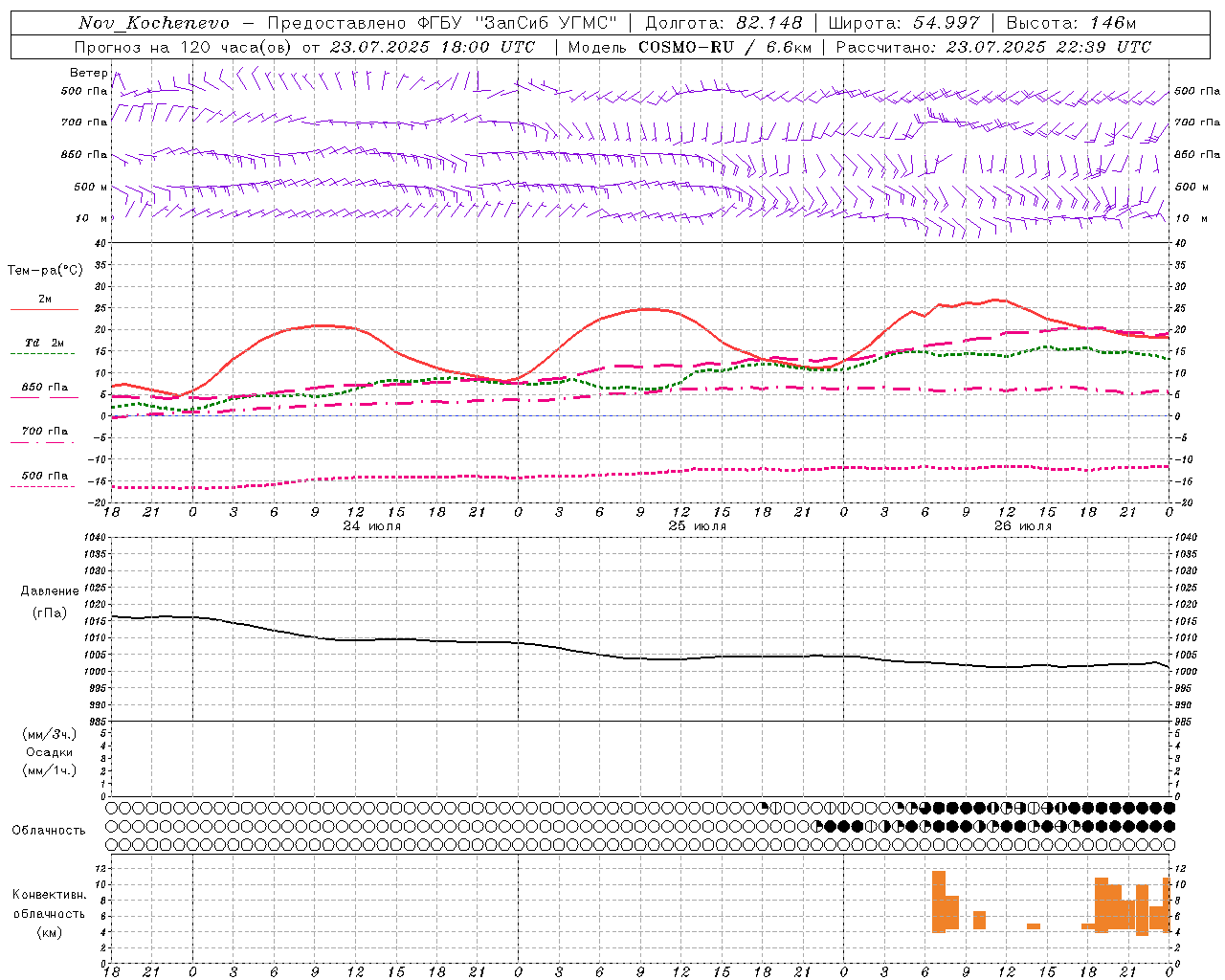Click the (гПа) unit under Давление
Image resolution: width=1225 pixels, height=980 pixels.
click(x=50, y=613)
